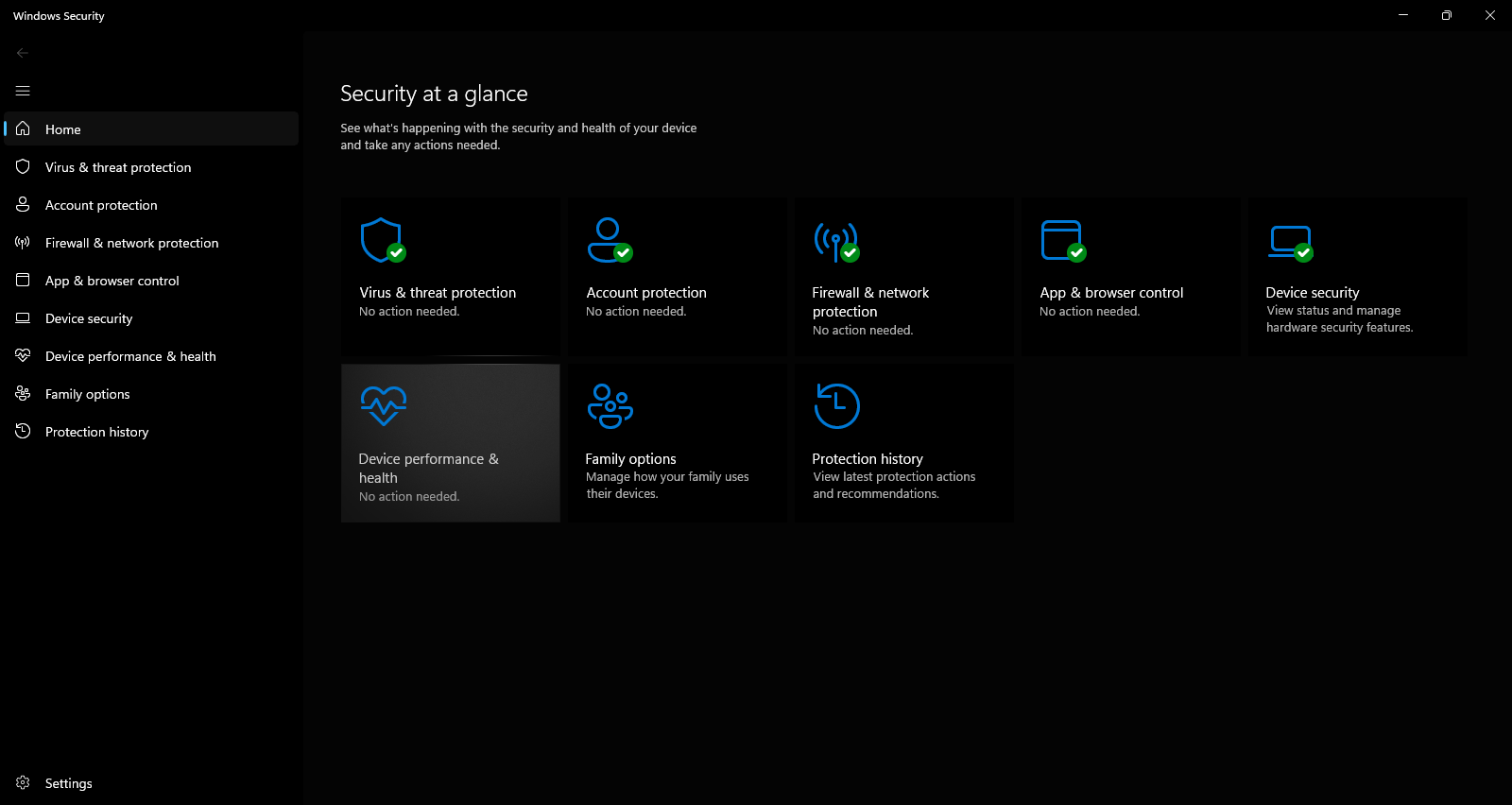
Task: Toggle the hamburger navigation menu
Action: pos(23,91)
